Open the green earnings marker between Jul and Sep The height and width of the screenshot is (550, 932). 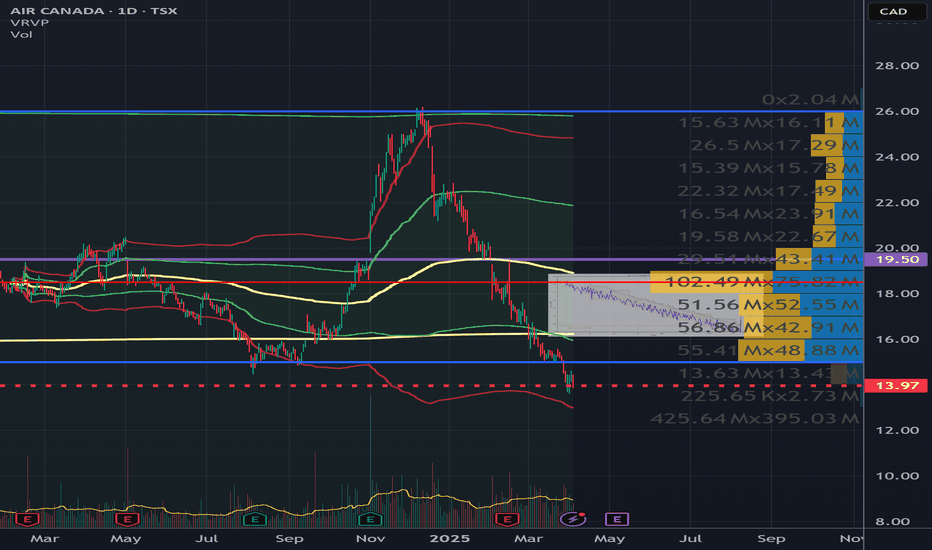tap(254, 520)
